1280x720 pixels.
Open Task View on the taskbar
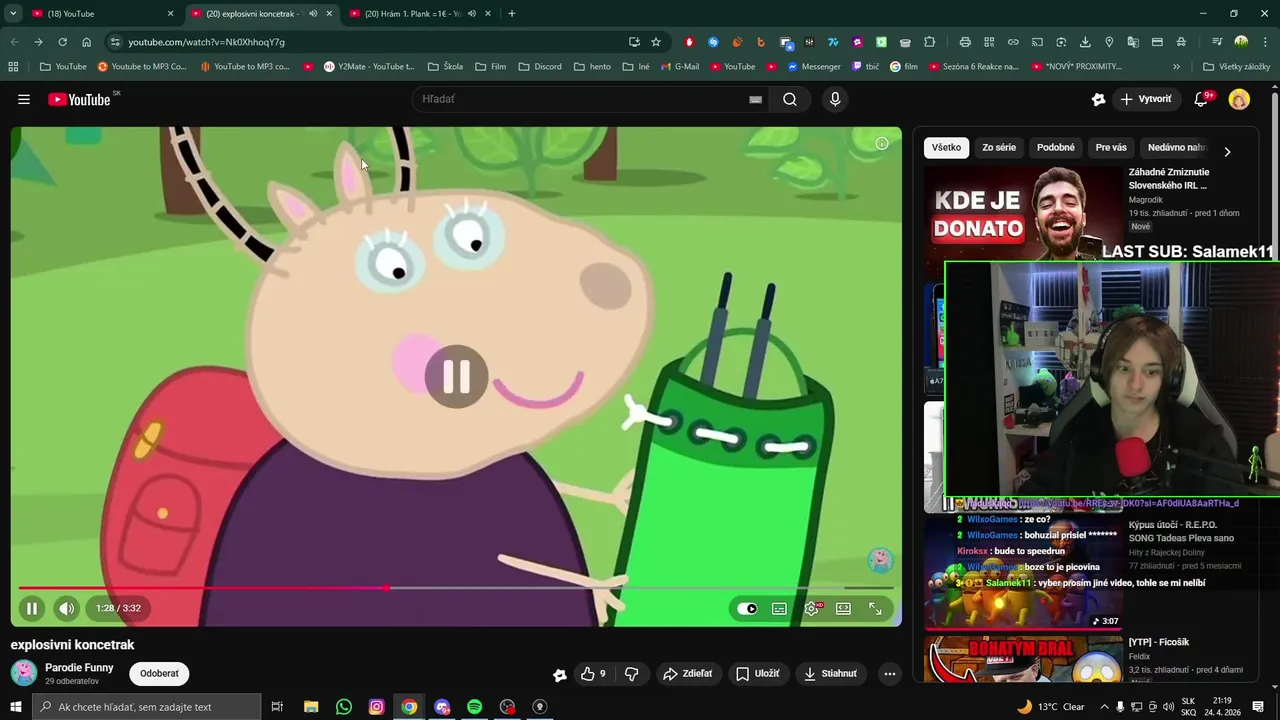coord(278,707)
